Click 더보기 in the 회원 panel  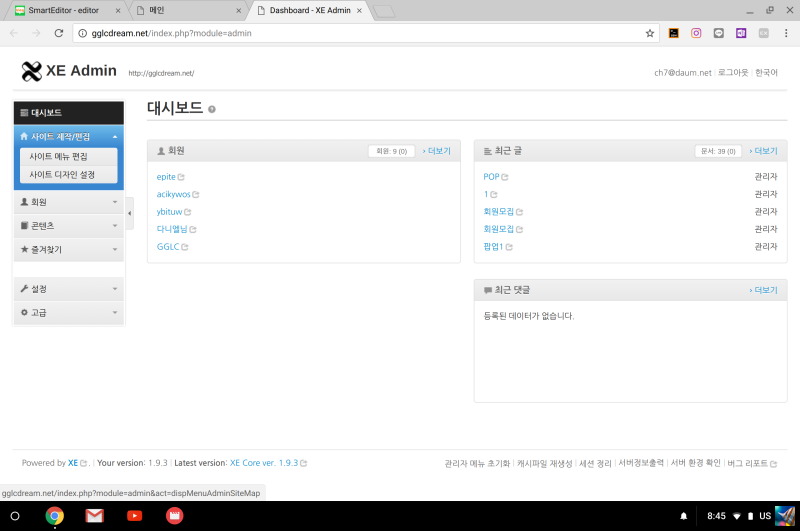pos(437,151)
